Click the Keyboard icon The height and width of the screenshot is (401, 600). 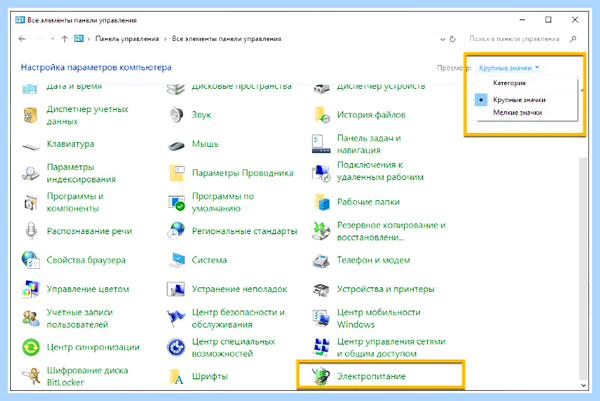(x=31, y=145)
